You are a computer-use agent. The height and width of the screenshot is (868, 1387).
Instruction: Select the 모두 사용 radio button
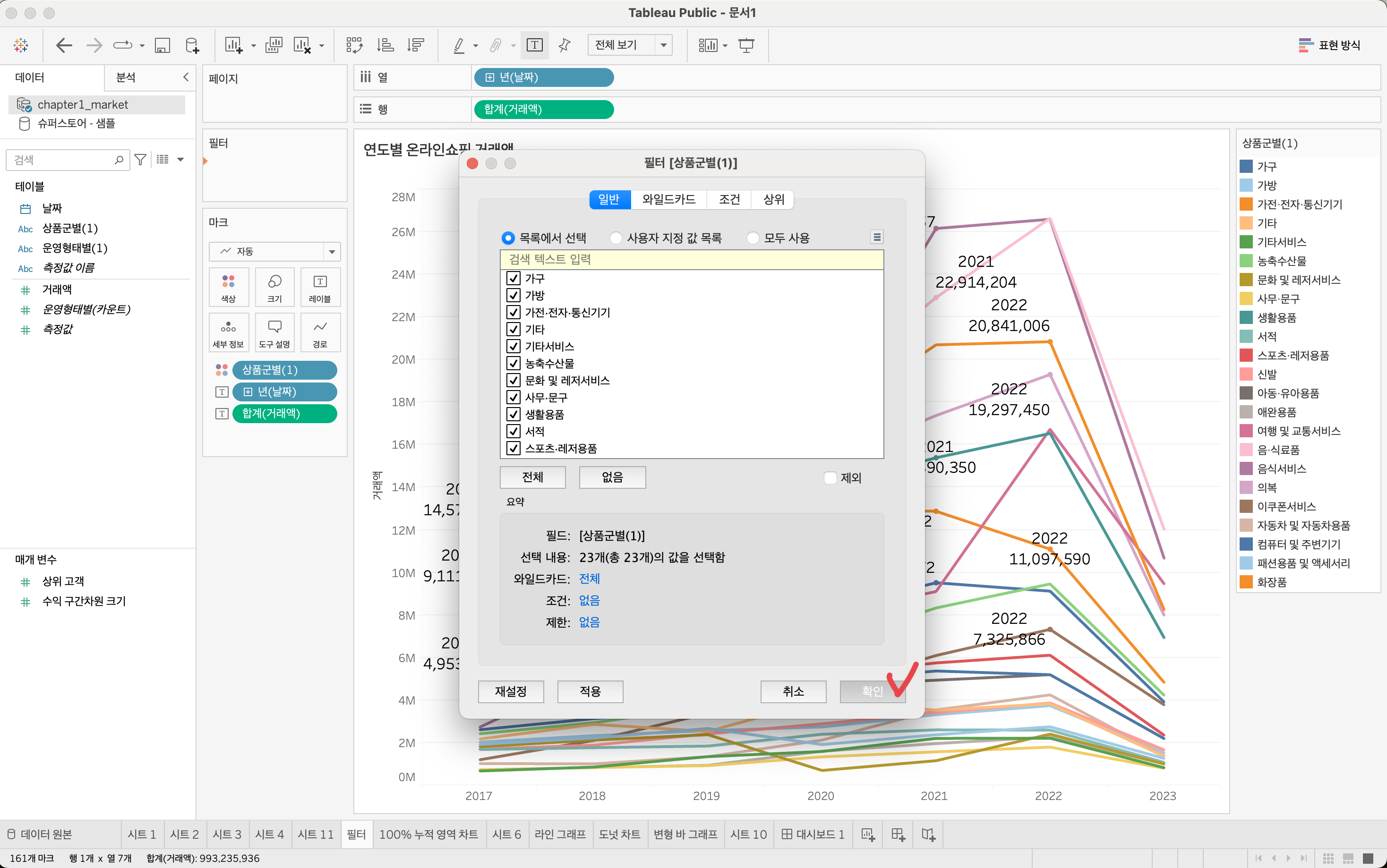click(753, 238)
